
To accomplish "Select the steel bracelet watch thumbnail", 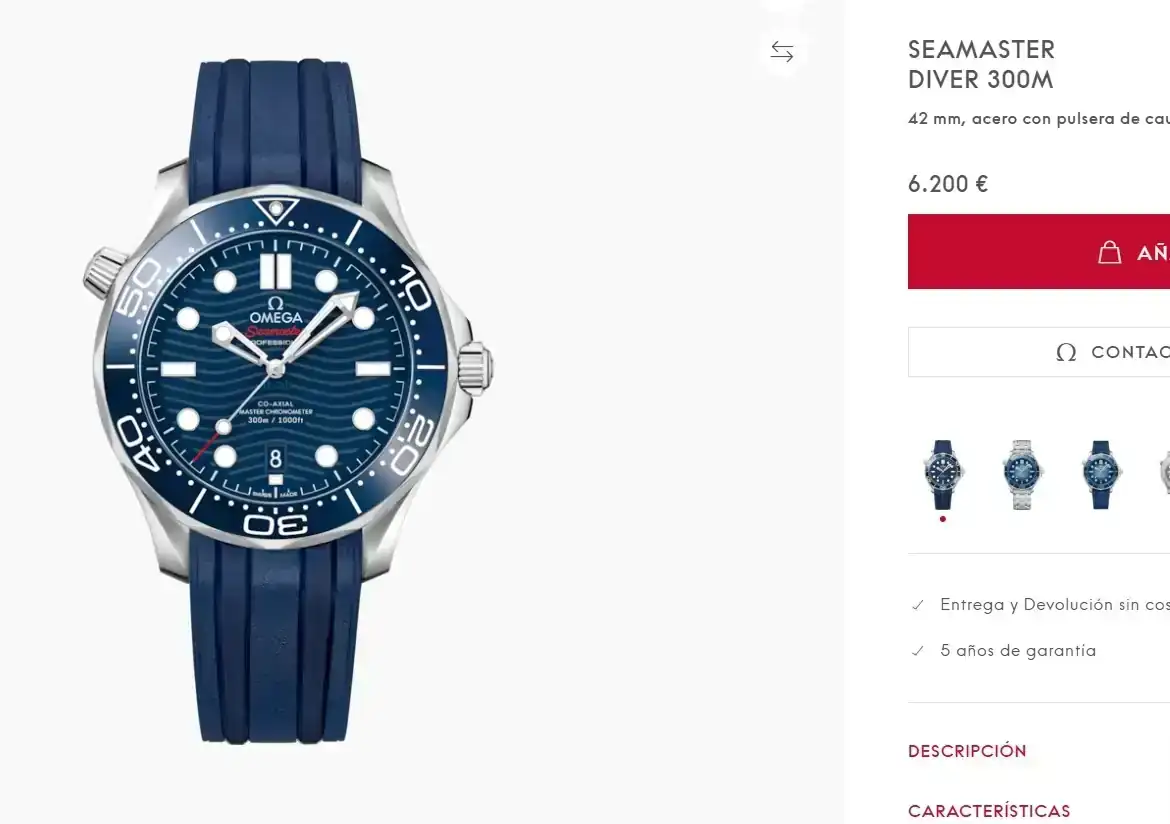I will pyautogui.click(x=1022, y=474).
